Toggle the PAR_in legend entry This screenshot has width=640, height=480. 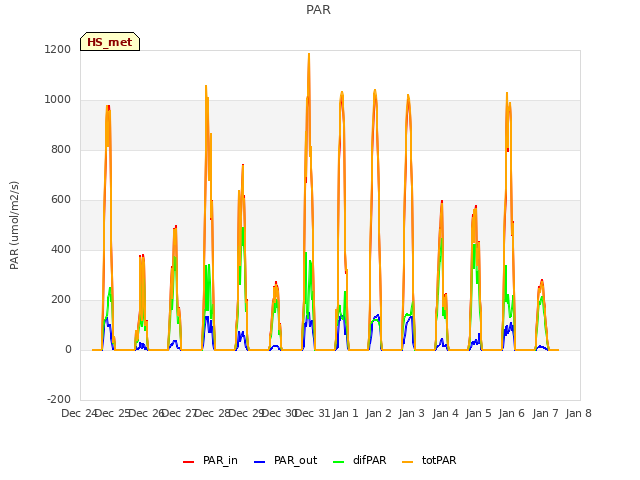point(210,460)
